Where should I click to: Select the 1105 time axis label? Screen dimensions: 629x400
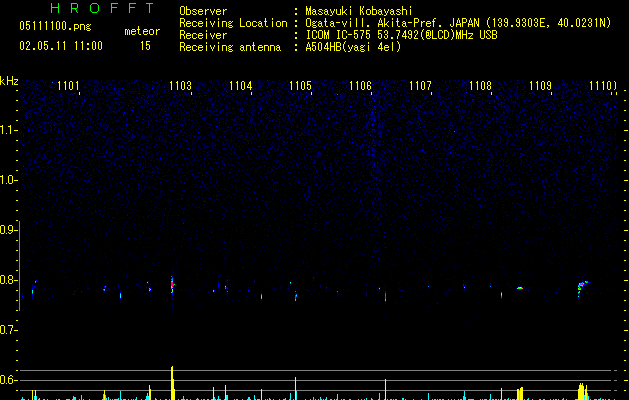point(300,86)
